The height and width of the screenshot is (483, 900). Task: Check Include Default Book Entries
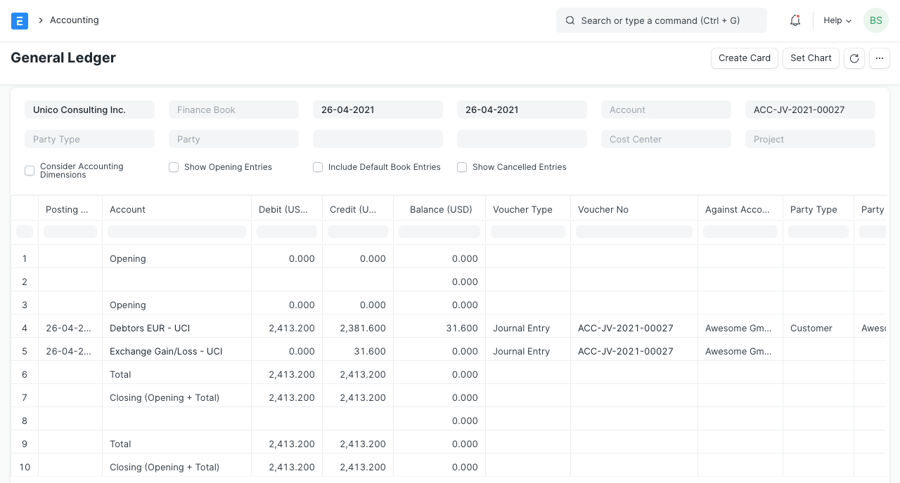[318, 167]
